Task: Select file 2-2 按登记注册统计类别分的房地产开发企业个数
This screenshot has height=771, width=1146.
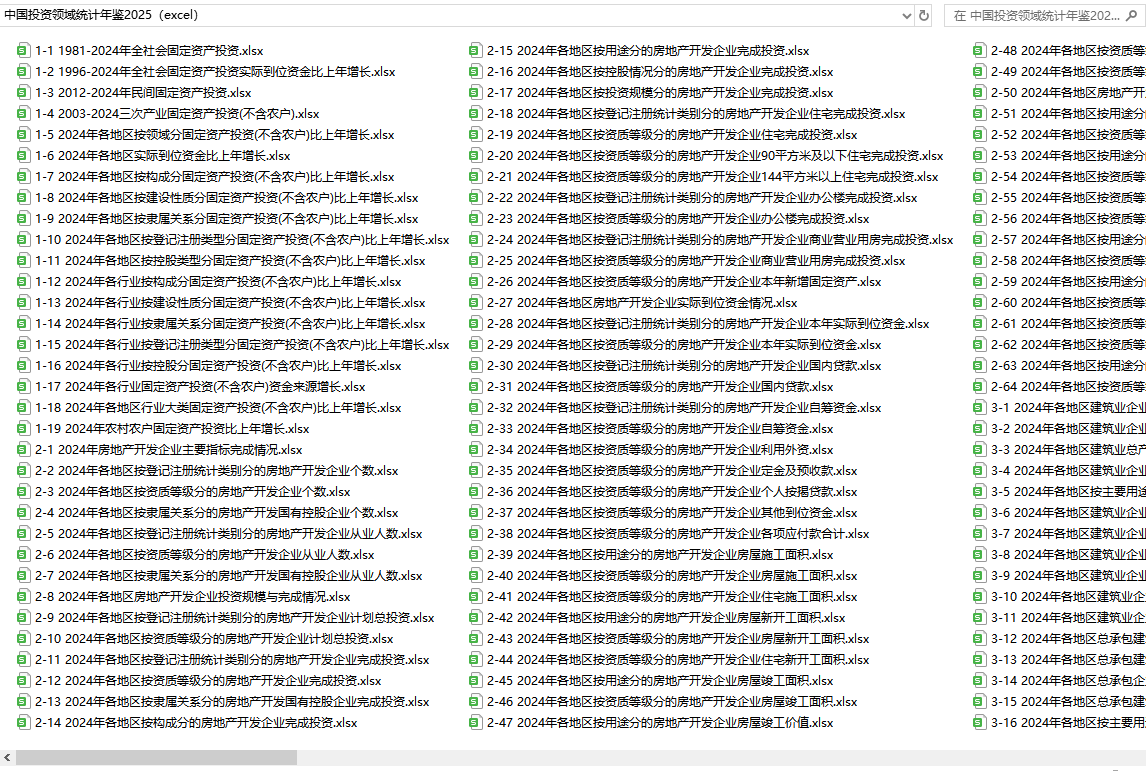Action: coord(216,471)
